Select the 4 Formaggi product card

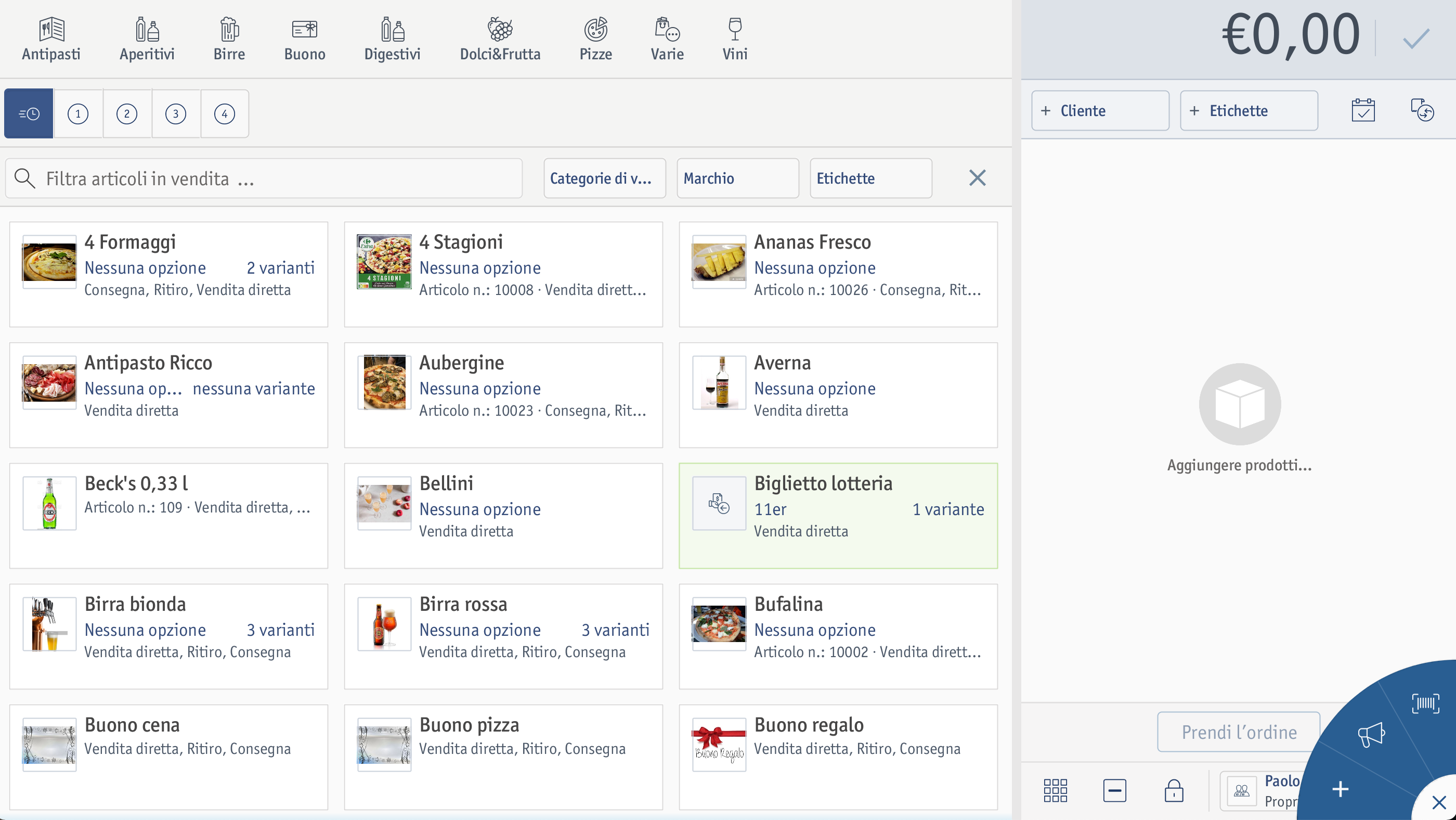(168, 274)
